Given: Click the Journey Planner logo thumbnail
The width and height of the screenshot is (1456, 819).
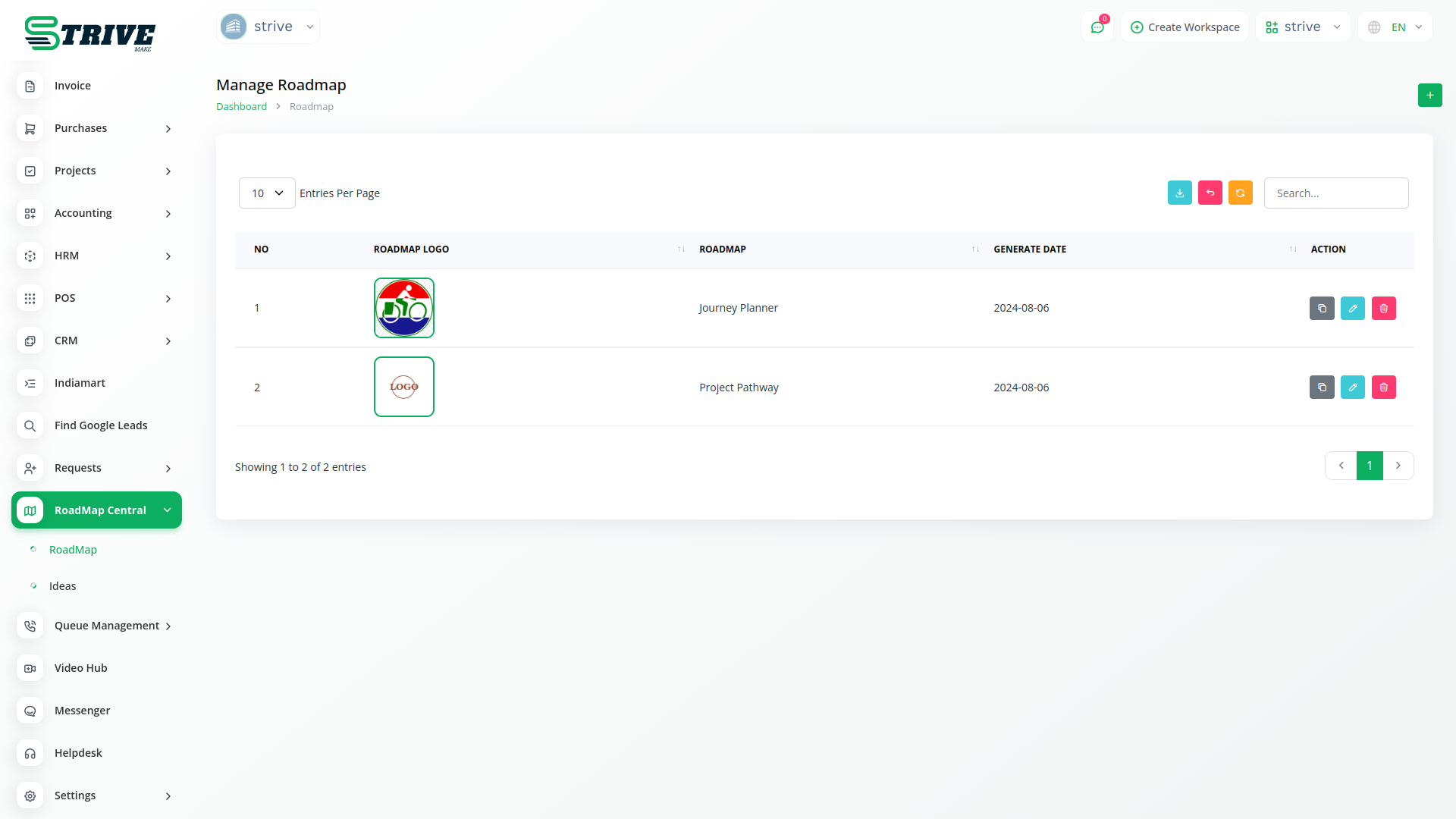Looking at the screenshot, I should pos(403,308).
